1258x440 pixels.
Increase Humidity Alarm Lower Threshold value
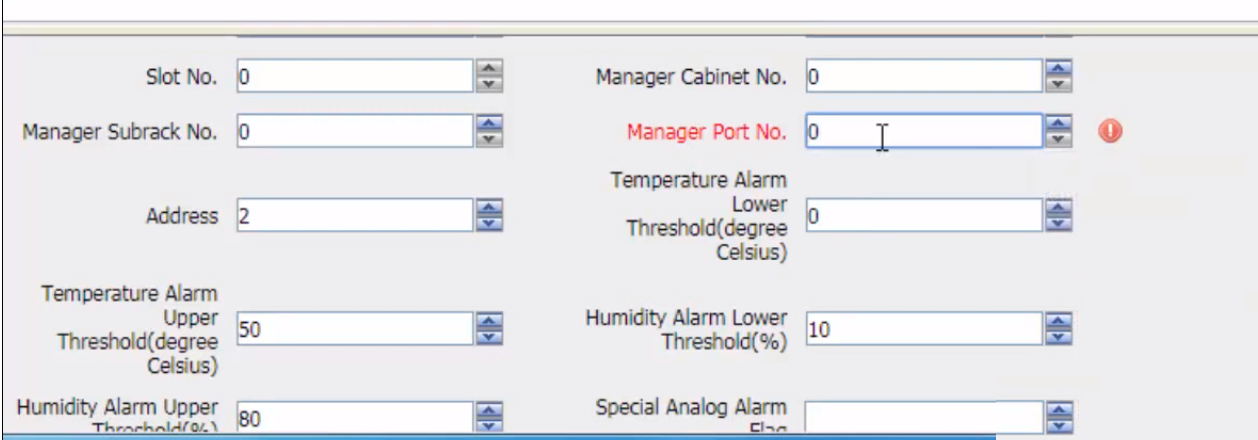click(x=1058, y=322)
